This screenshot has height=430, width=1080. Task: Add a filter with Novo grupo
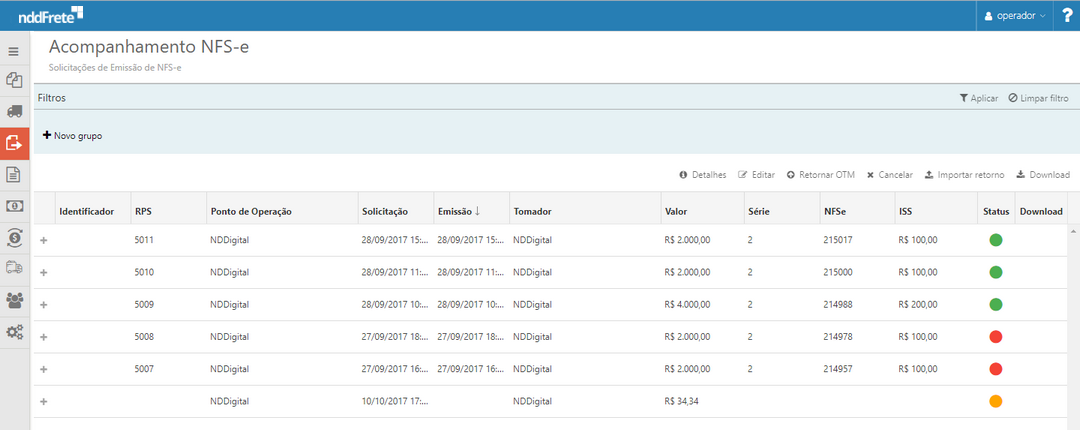tap(72, 135)
